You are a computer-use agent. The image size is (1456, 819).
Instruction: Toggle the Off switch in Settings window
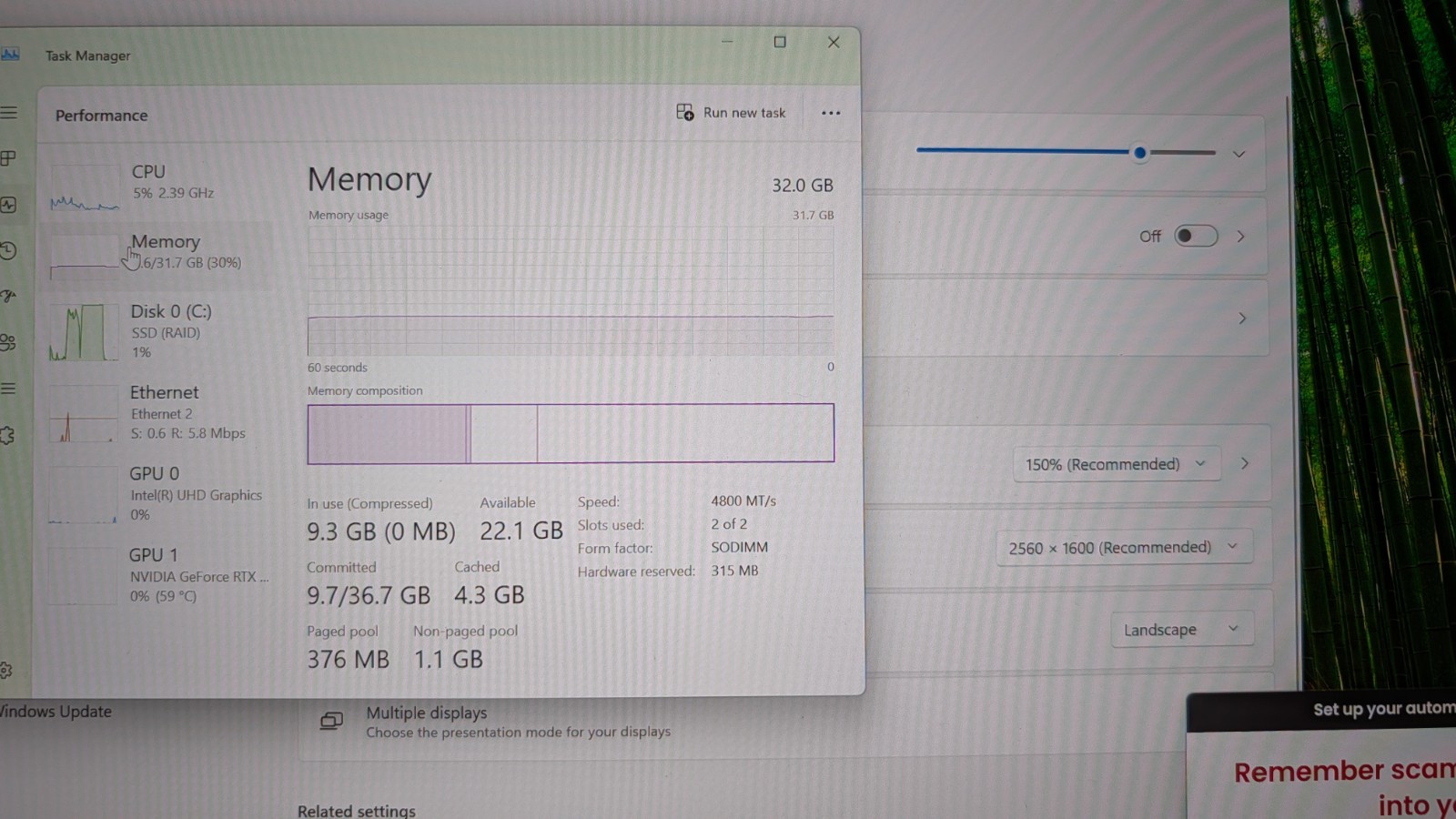[1196, 236]
